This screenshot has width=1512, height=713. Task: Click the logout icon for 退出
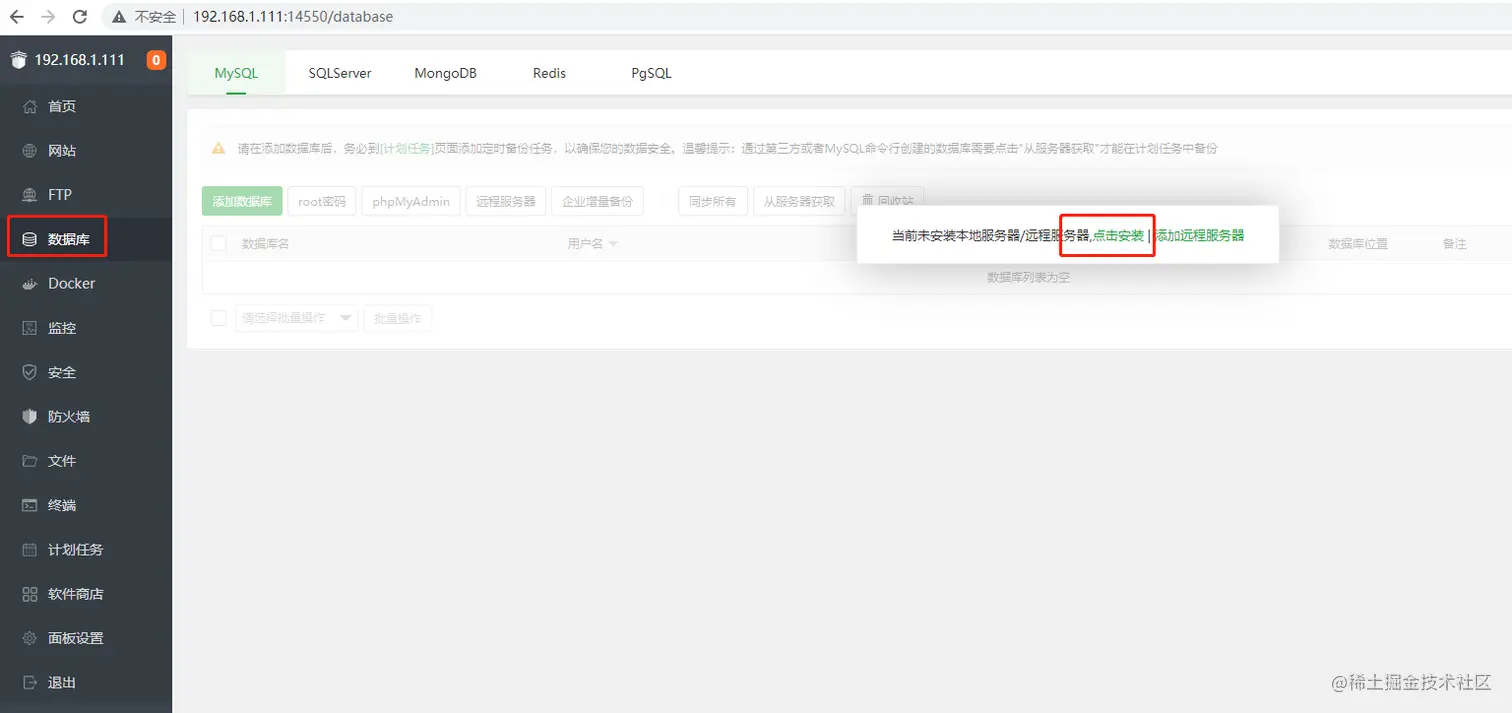tap(30, 683)
